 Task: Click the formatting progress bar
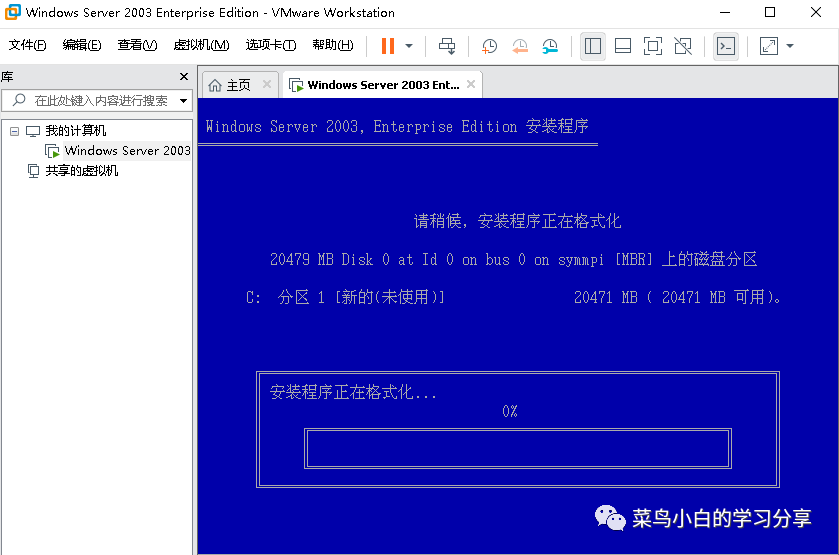pyautogui.click(x=517, y=448)
